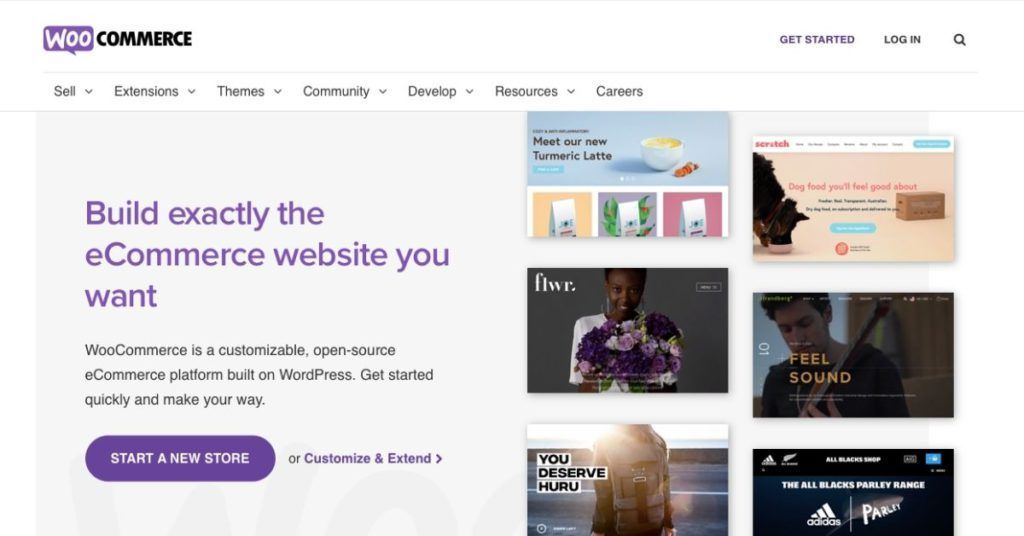Expand the chevron next to Sell
This screenshot has width=1024, height=536.
click(x=89, y=92)
